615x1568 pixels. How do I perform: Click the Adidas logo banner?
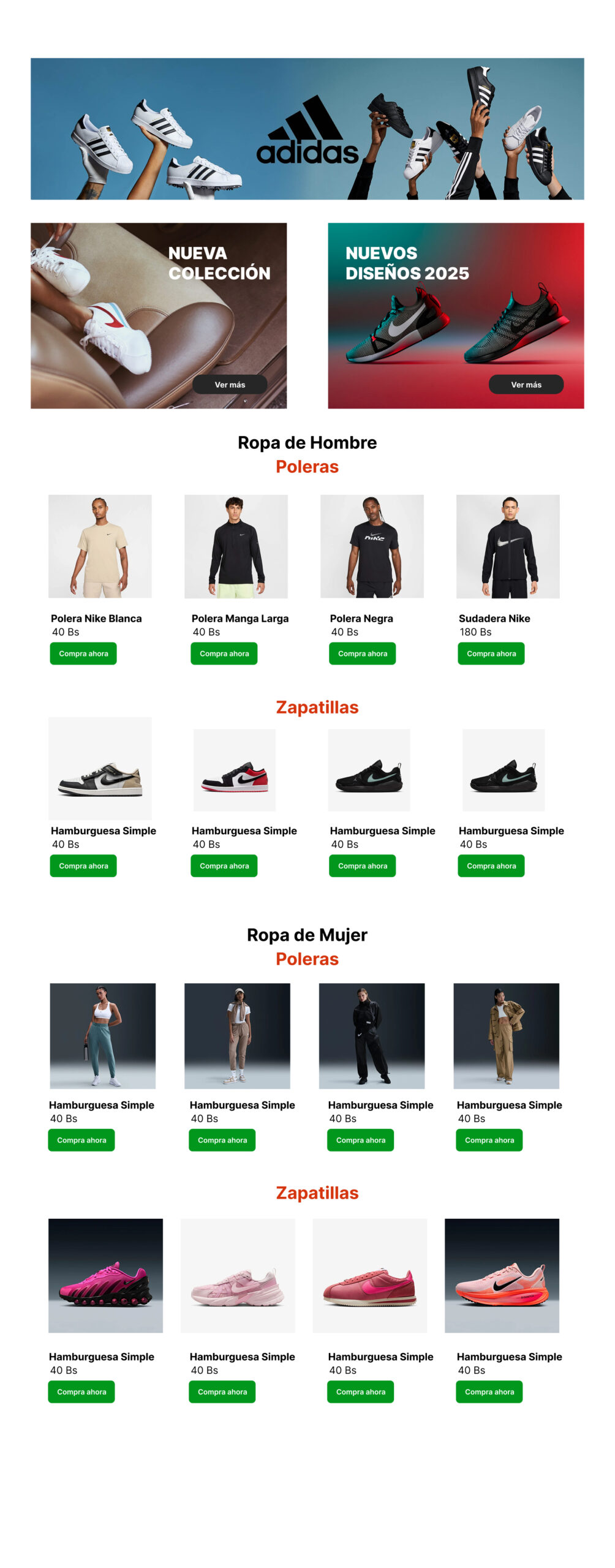[307, 129]
